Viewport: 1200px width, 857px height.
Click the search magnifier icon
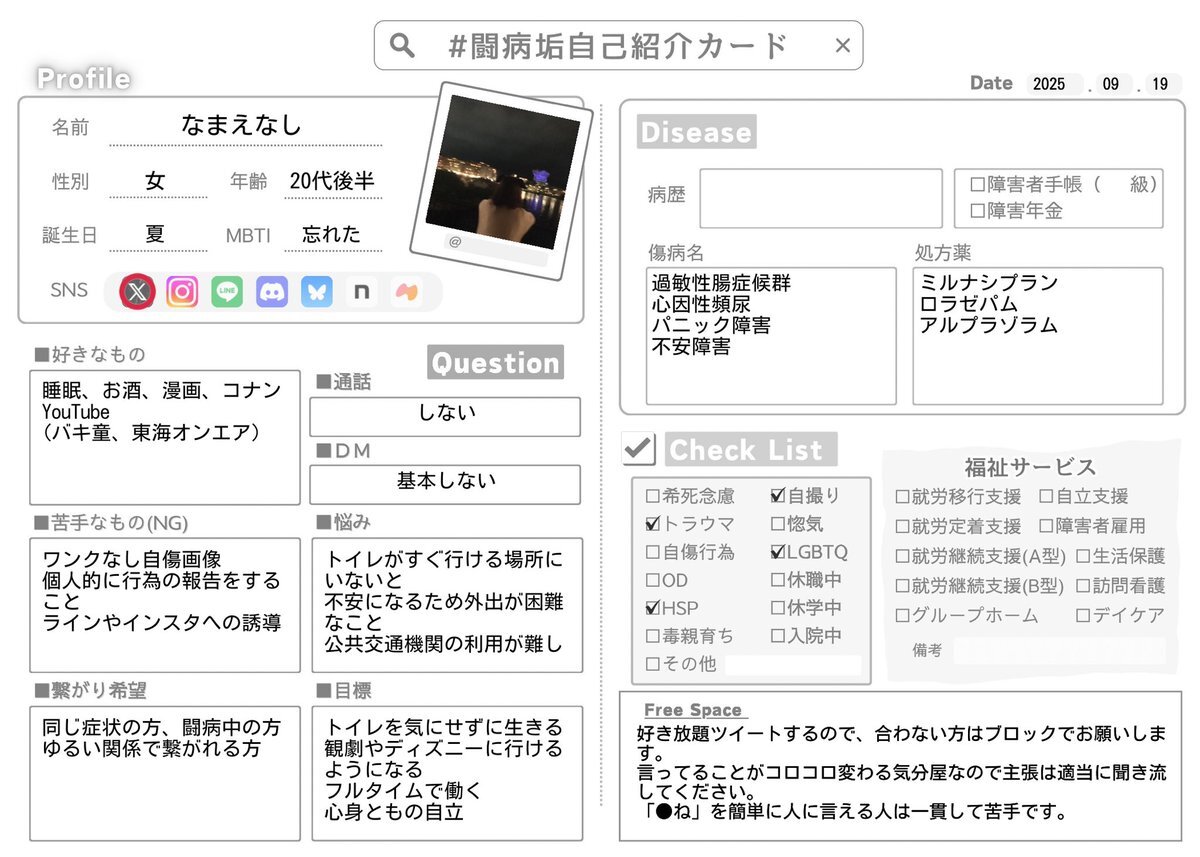coord(402,45)
